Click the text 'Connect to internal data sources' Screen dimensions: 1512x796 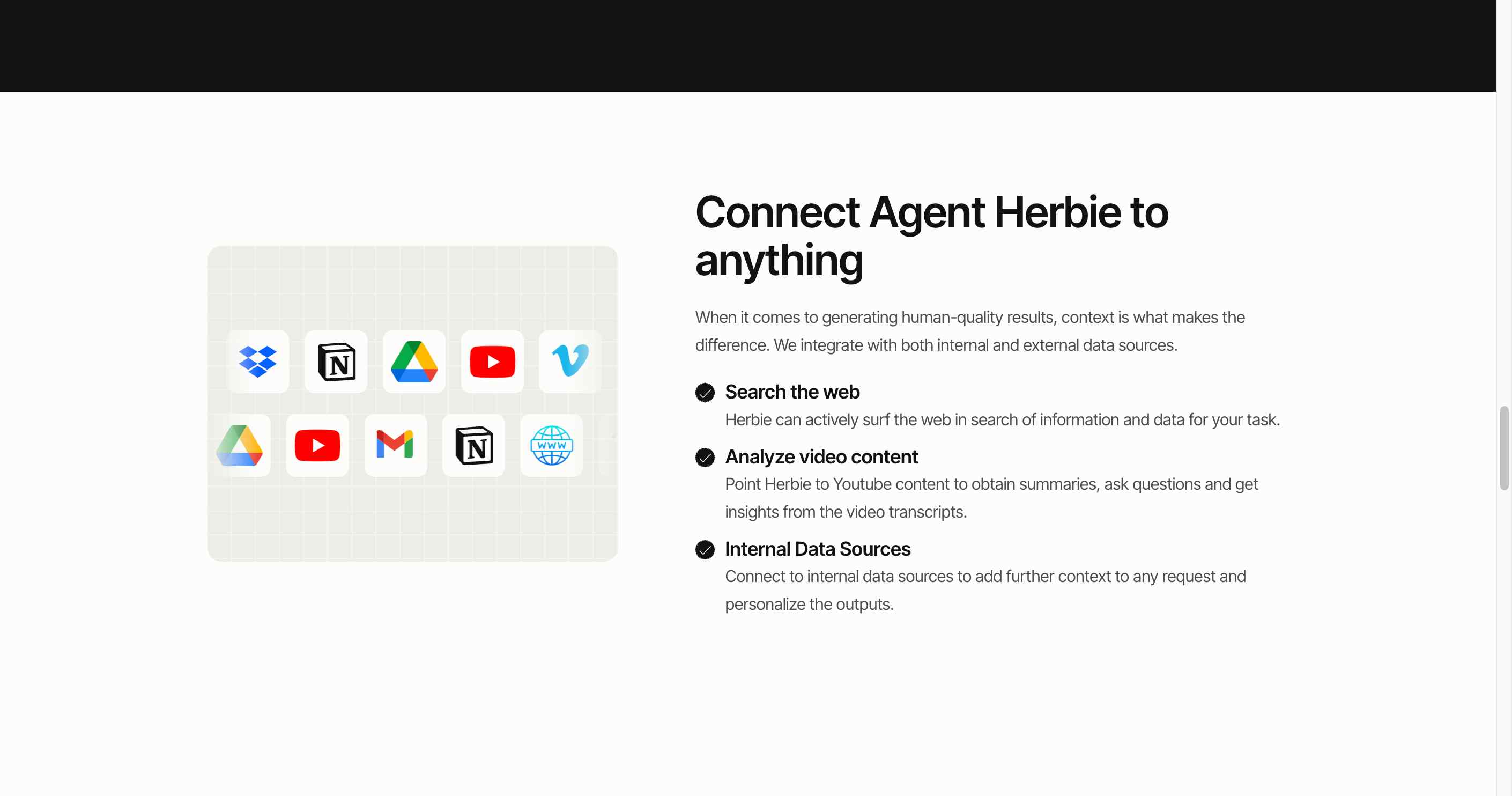coord(985,590)
